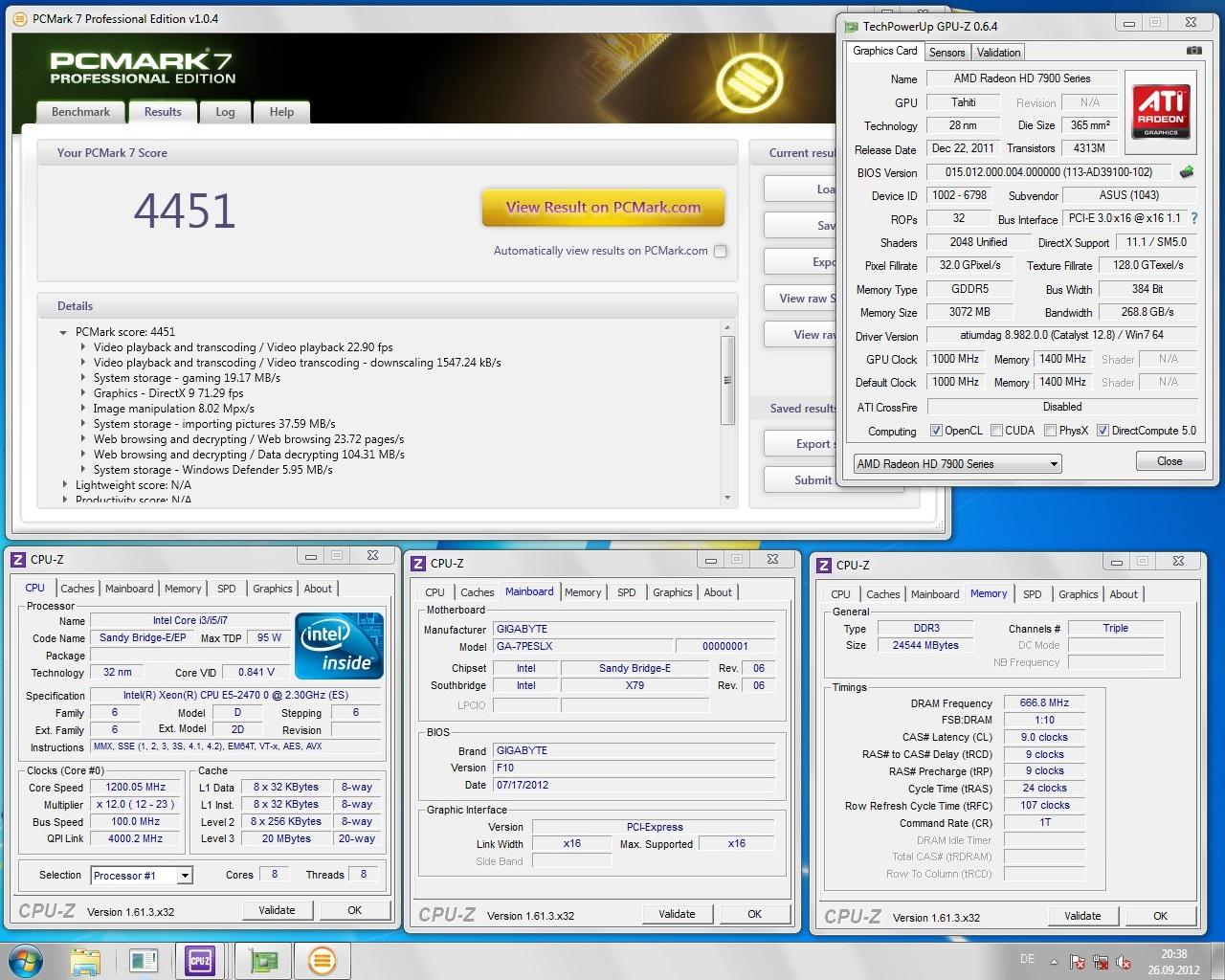Click Validate in the CPU-Z Mainboard window
Viewport: 1225px width, 980px height.
coord(677,914)
